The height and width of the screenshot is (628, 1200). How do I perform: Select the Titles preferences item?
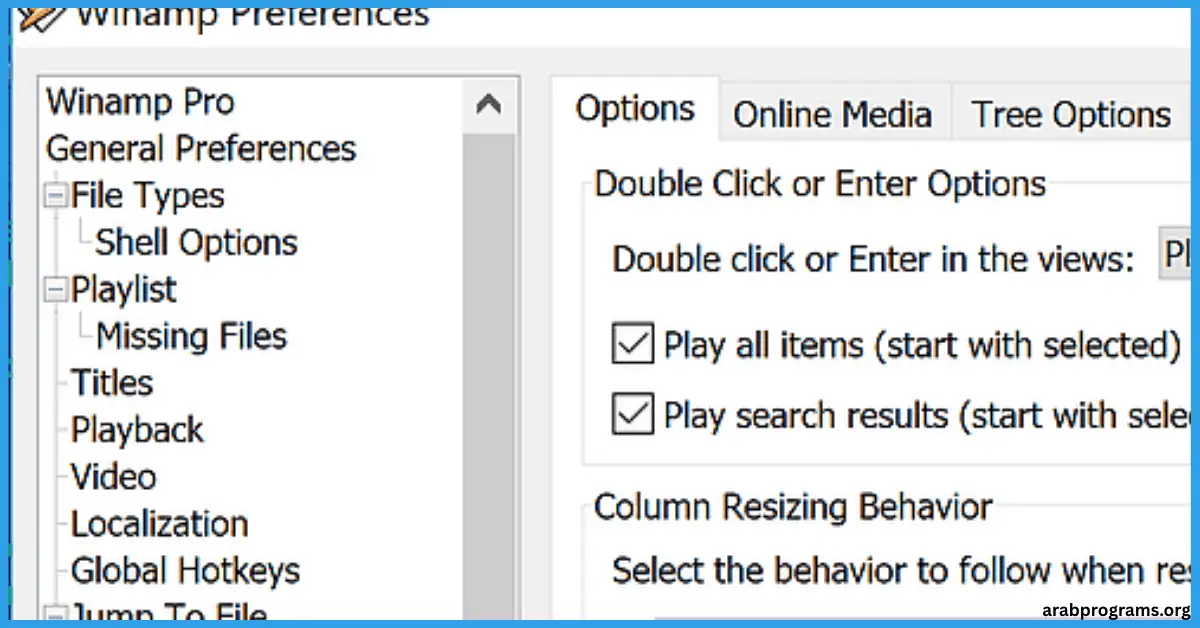pyautogui.click(x=112, y=383)
